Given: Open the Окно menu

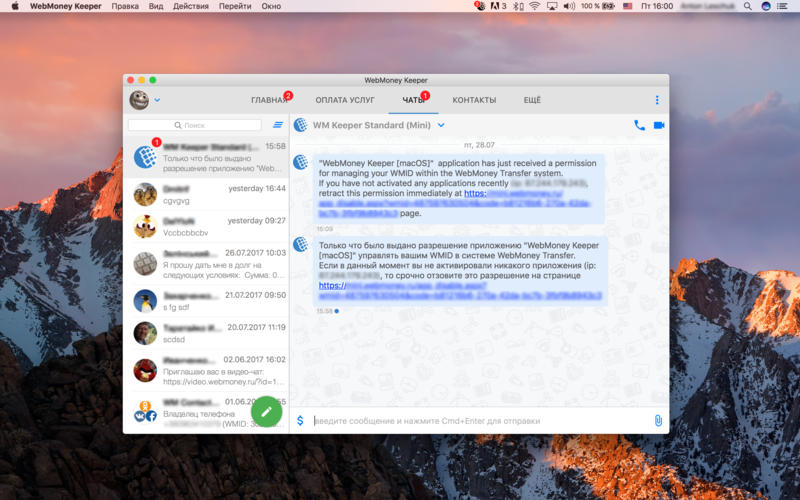Looking at the screenshot, I should click(x=271, y=6).
